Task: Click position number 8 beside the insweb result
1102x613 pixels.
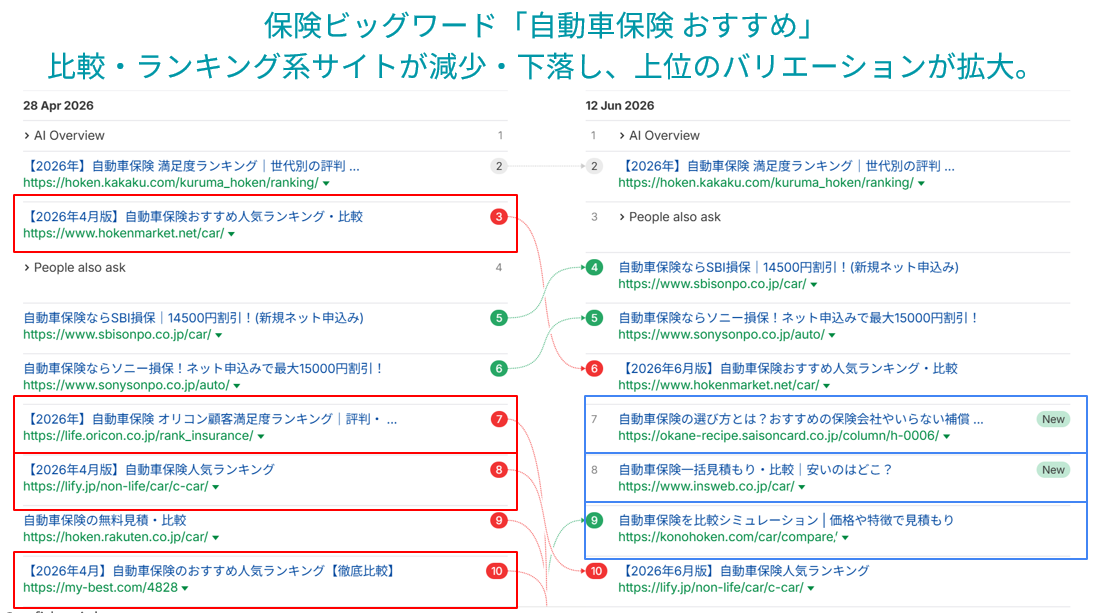Action: point(594,470)
